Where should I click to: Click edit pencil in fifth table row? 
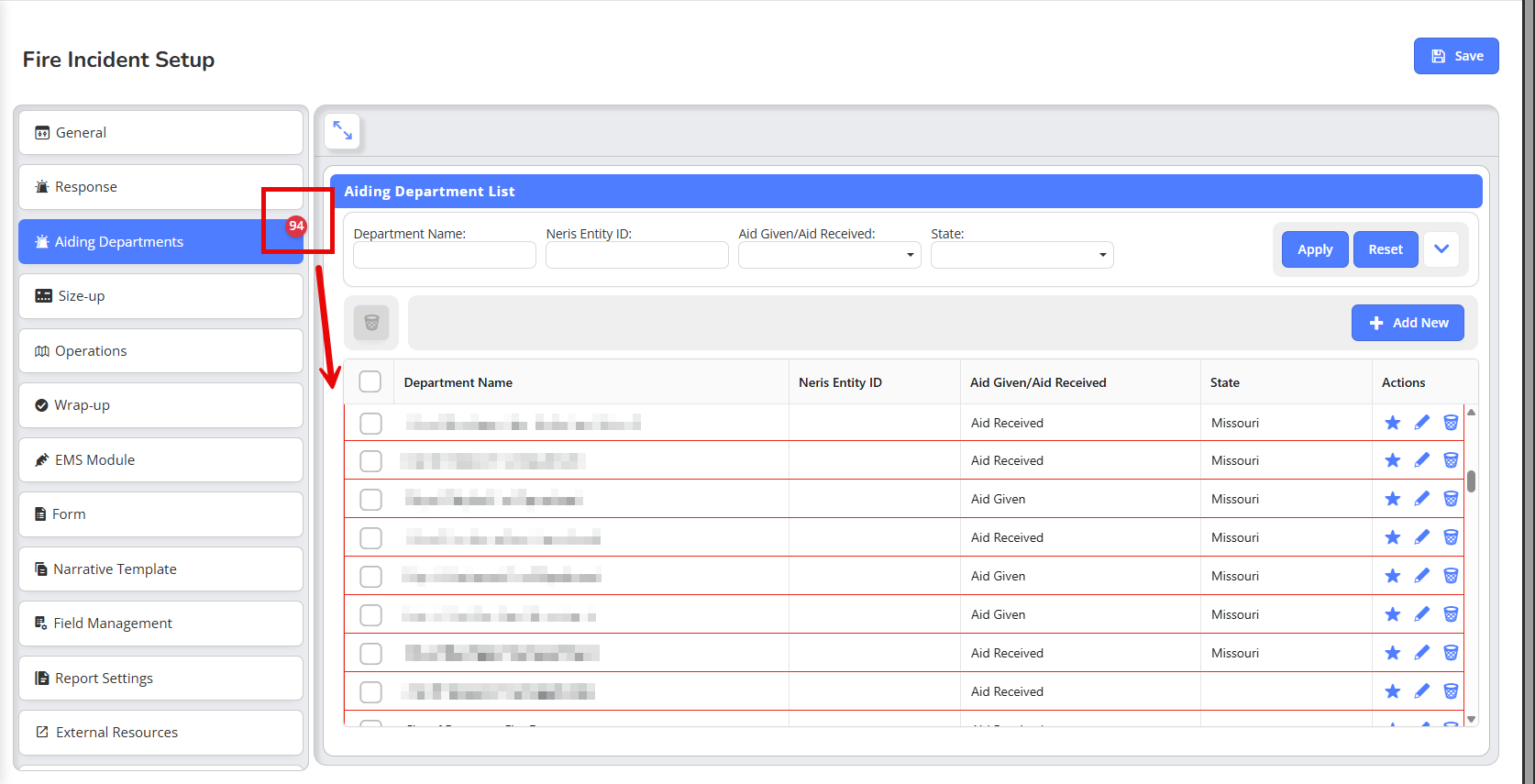(1421, 576)
